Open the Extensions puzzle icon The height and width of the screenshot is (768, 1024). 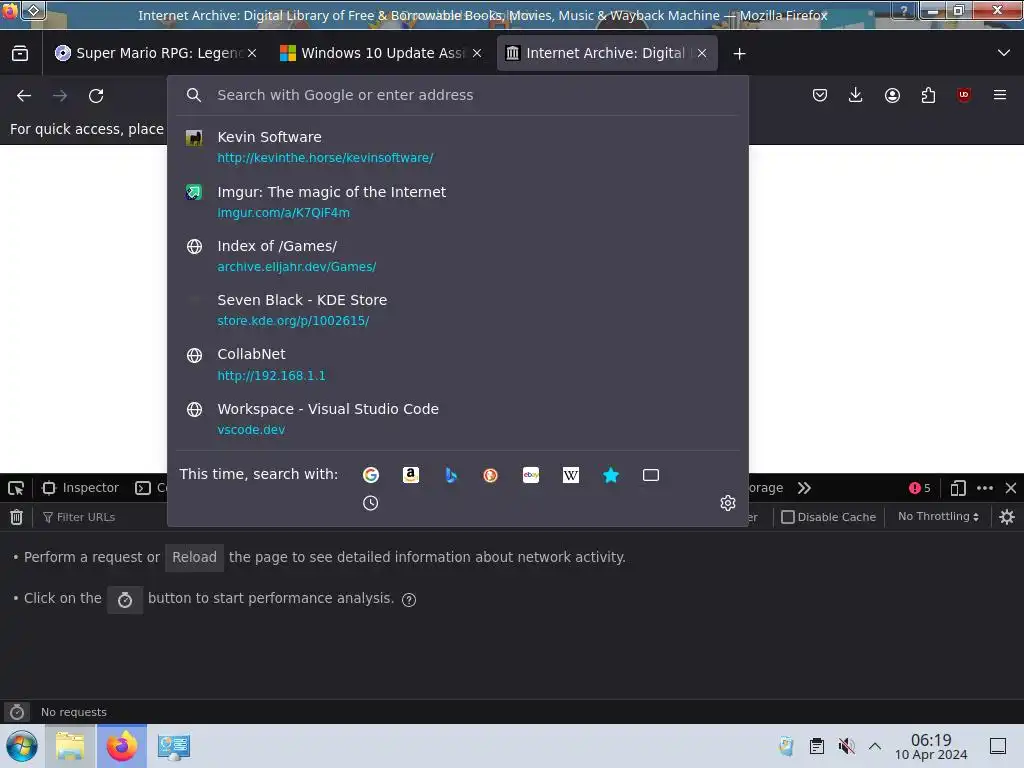click(x=928, y=95)
